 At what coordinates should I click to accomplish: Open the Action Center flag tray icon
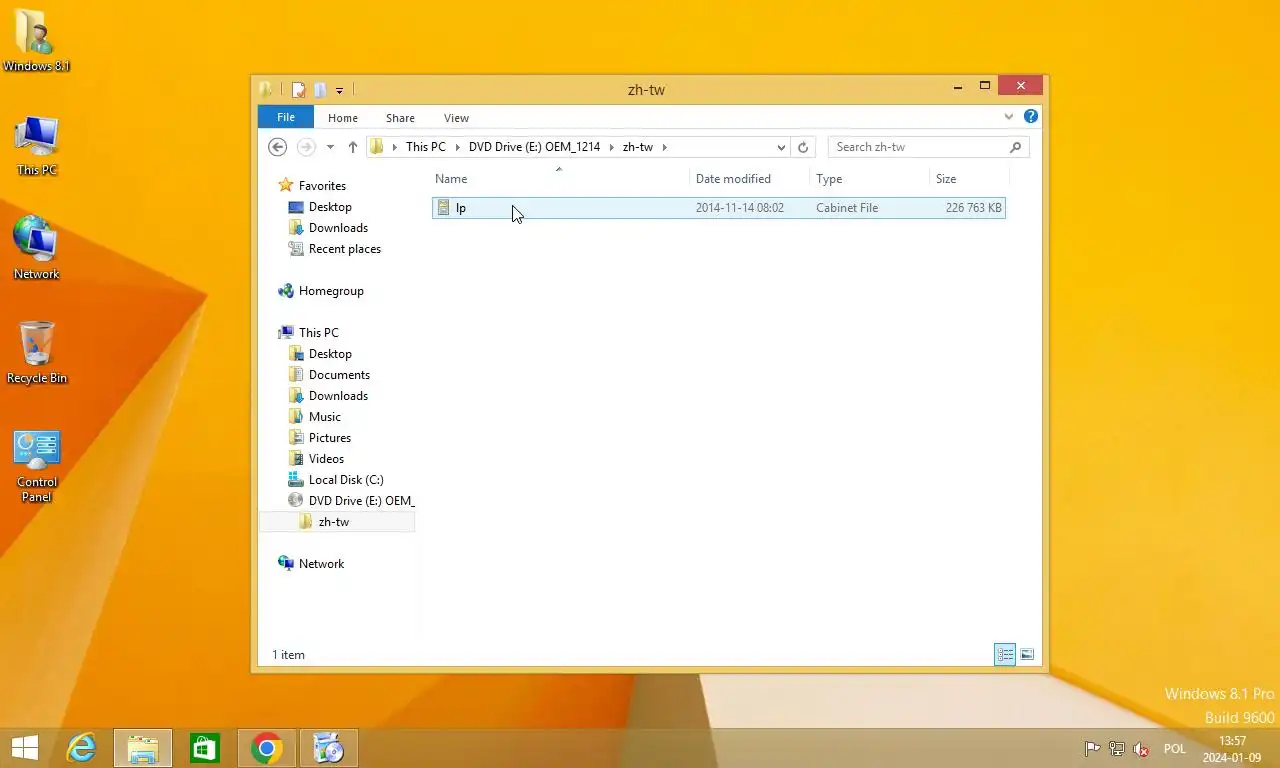(1093, 748)
